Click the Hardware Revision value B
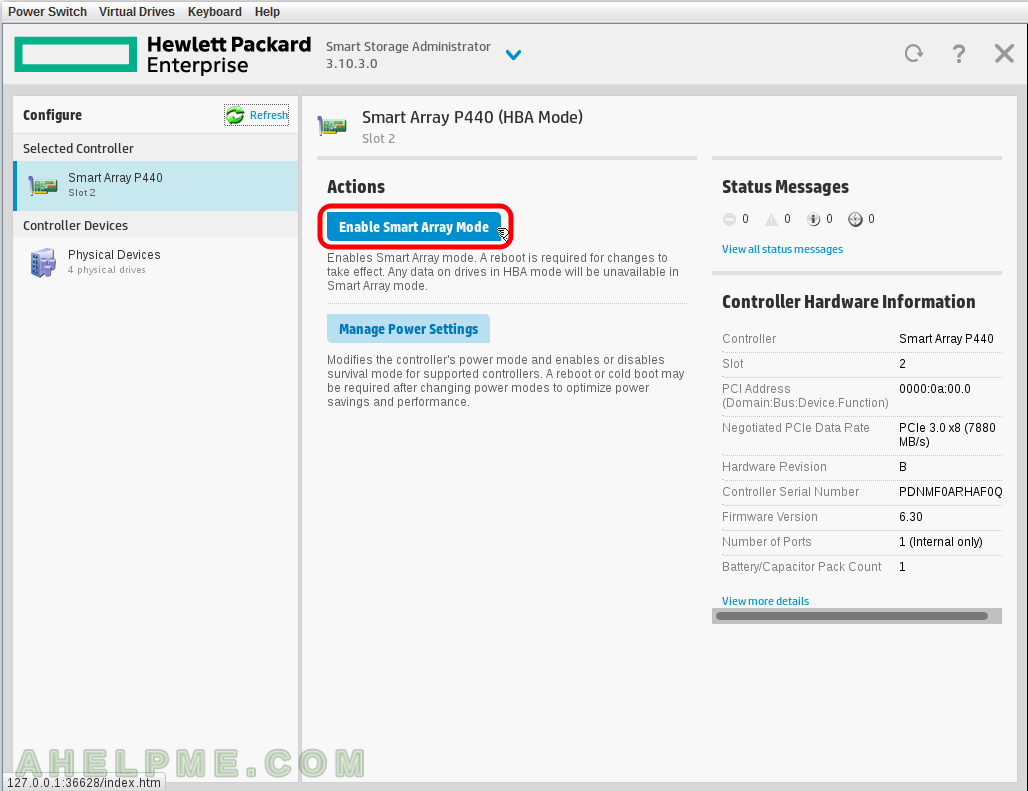The image size is (1028, 791). pyautogui.click(x=903, y=467)
